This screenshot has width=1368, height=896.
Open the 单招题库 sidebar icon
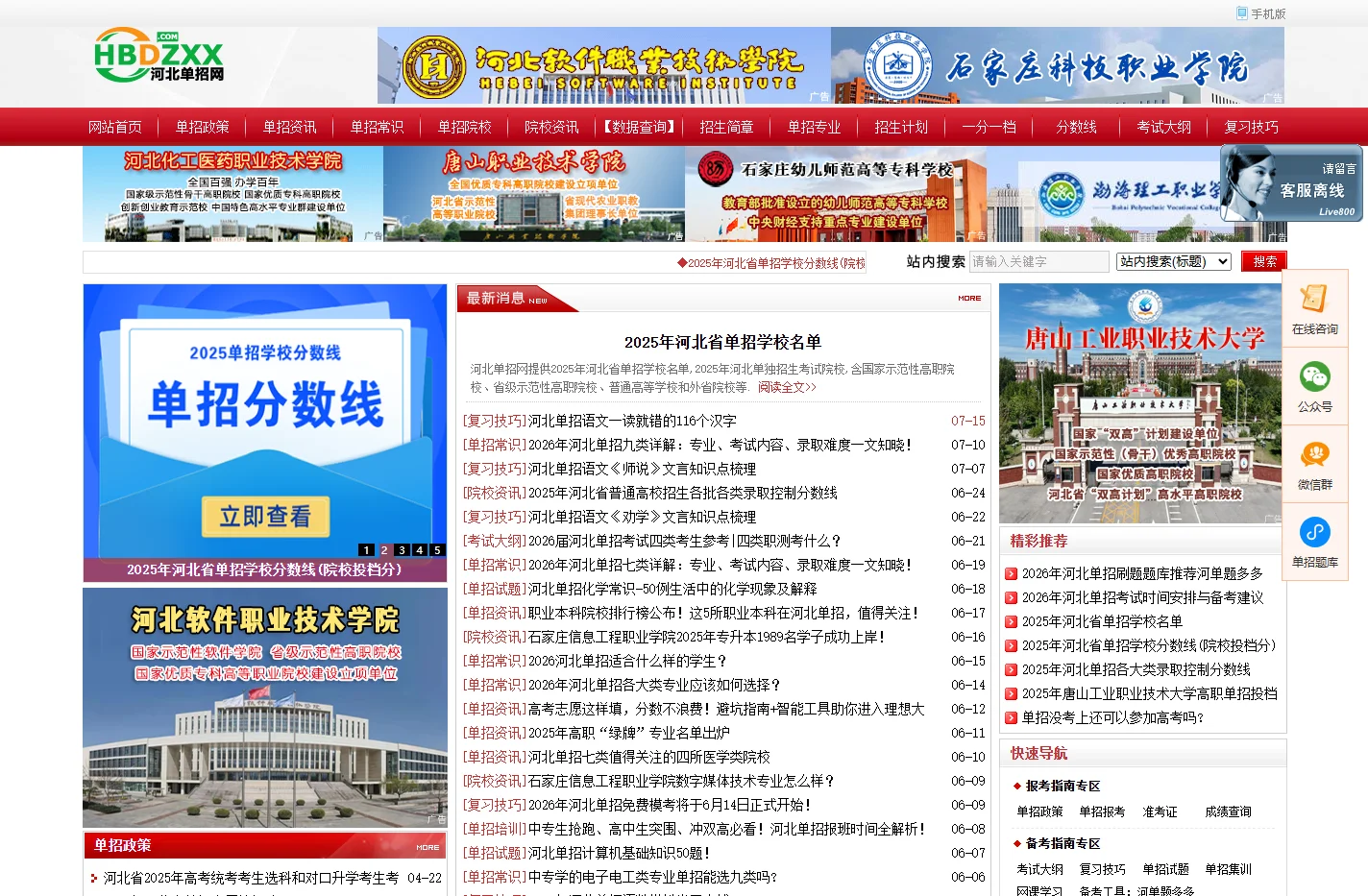point(1314,542)
